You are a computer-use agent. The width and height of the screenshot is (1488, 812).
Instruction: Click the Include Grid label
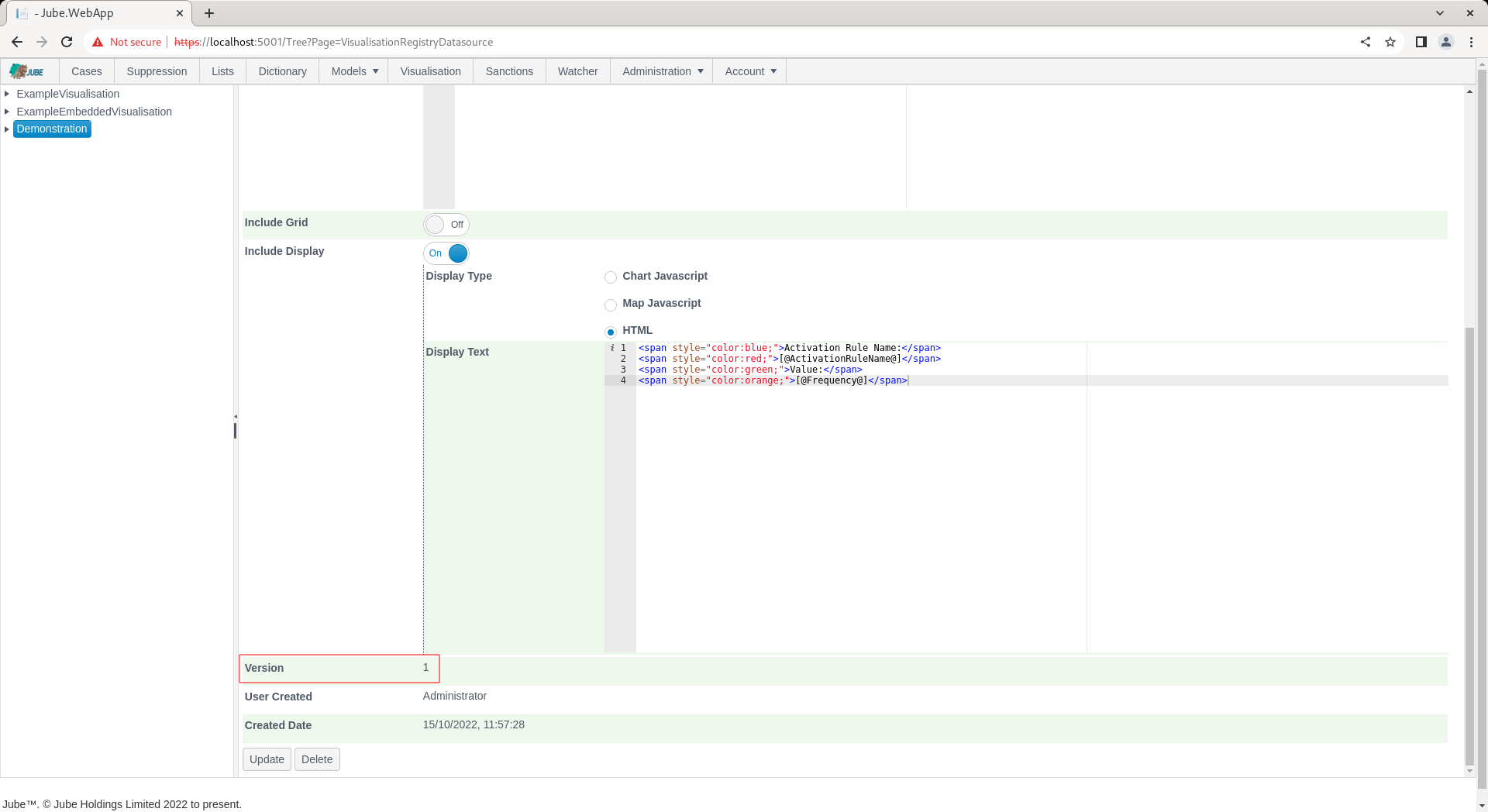coord(276,222)
